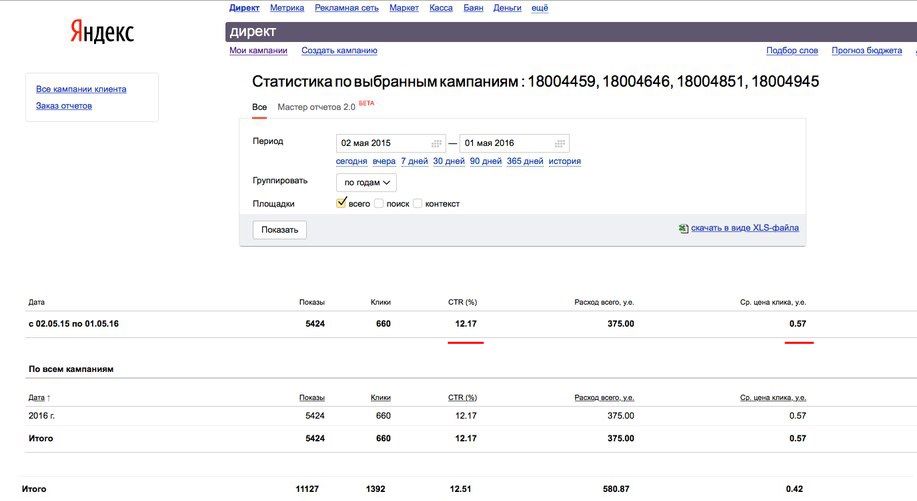Click 'Создать кампанию' link
Image resolution: width=917 pixels, height=501 pixels.
pyautogui.click(x=339, y=50)
